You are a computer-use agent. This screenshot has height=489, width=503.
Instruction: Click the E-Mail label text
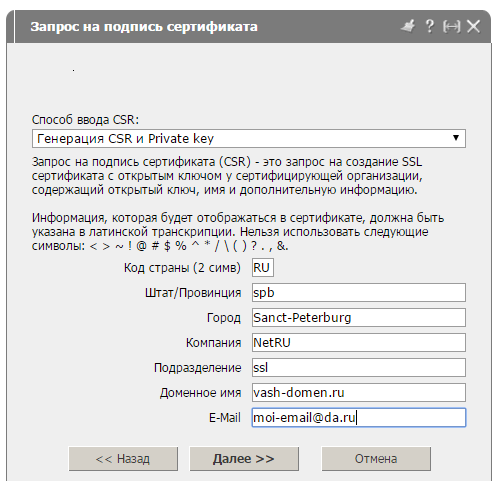point(225,418)
